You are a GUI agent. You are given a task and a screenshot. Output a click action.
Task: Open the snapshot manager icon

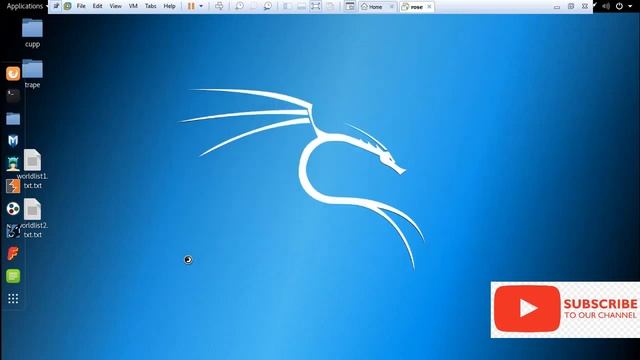(268, 6)
